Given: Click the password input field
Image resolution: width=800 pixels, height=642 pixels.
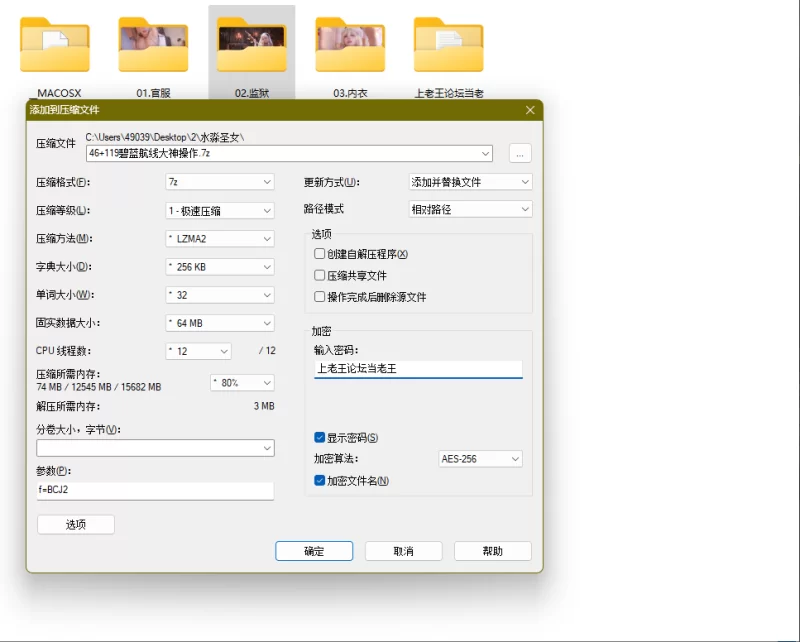Looking at the screenshot, I should [x=418, y=369].
